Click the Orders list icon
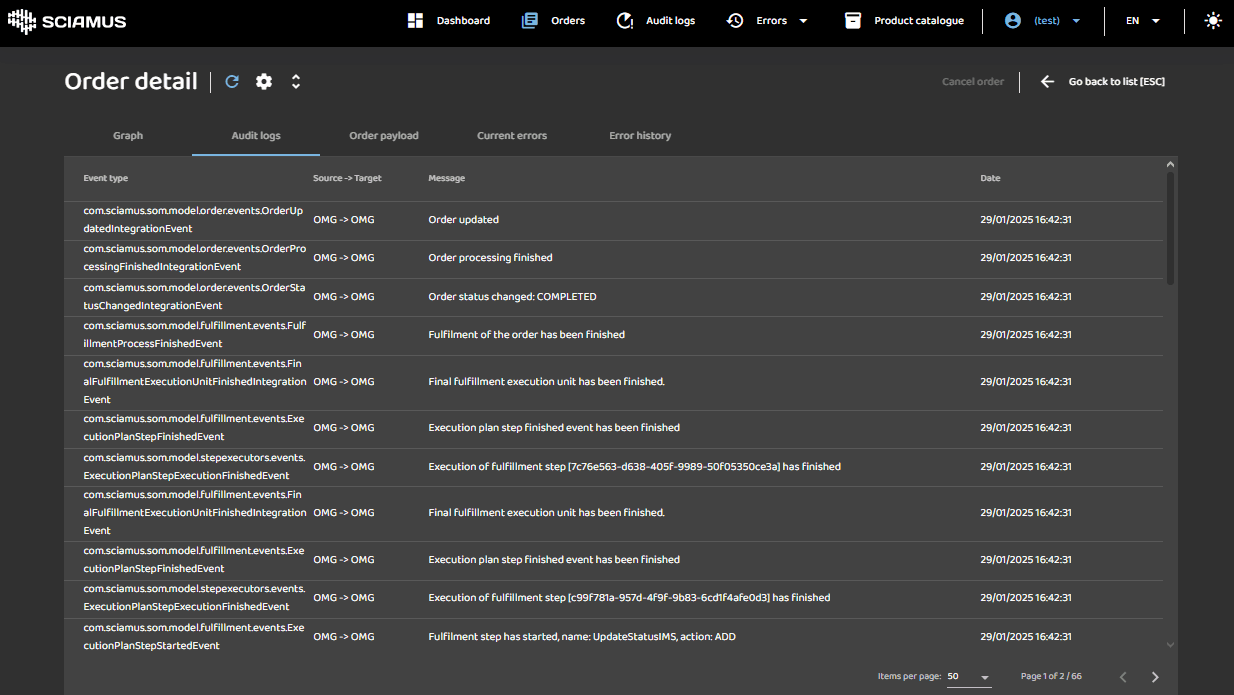 click(530, 21)
